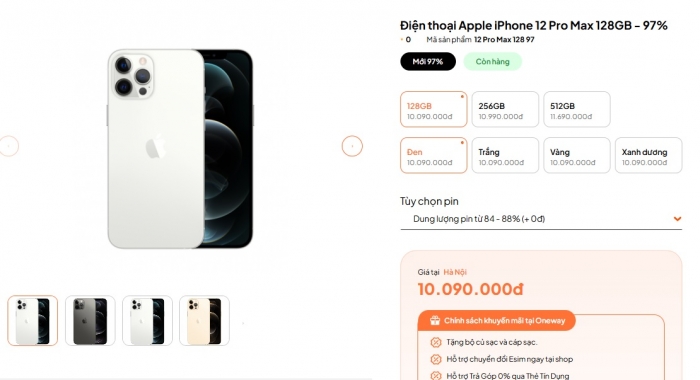Select the 128GB storage option
This screenshot has height=380, width=700.
[x=433, y=109]
